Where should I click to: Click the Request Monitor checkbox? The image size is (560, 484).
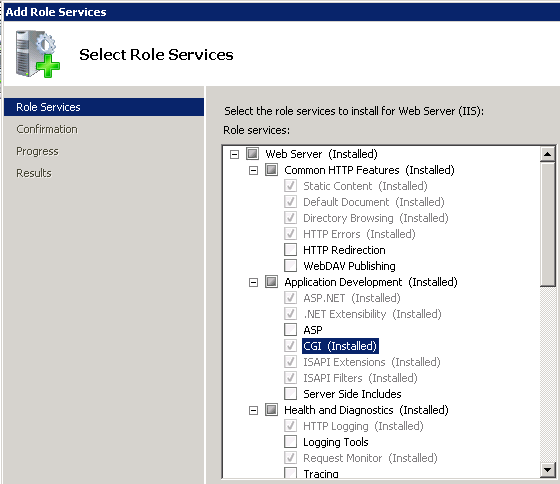pos(290,458)
